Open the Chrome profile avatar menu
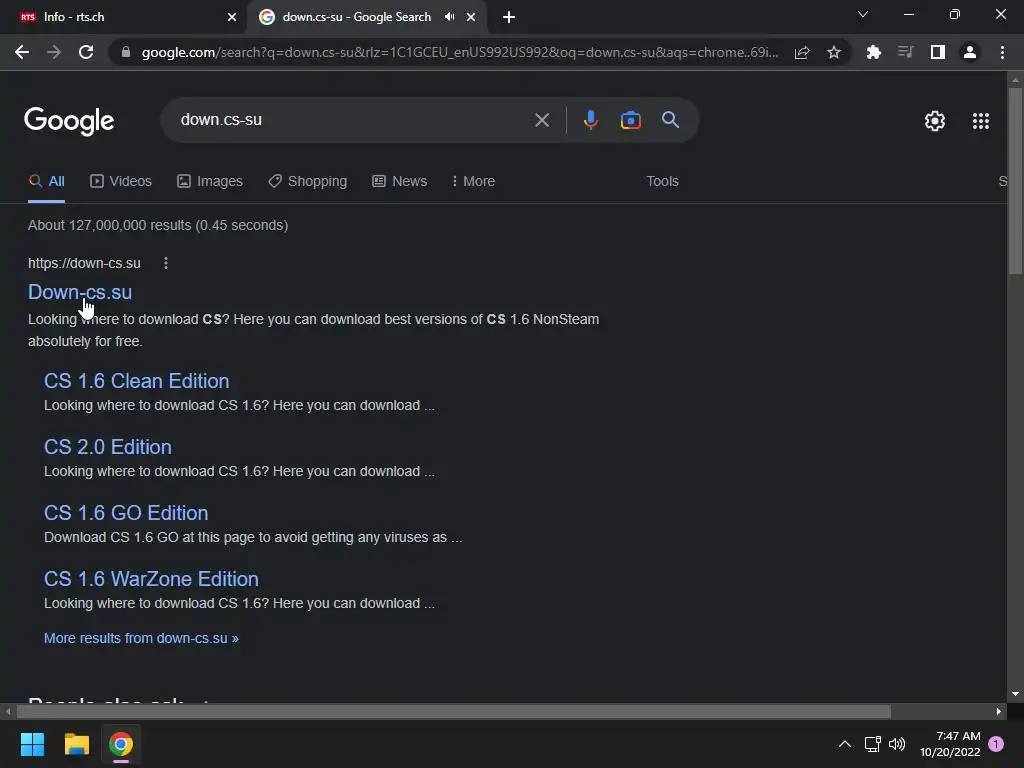This screenshot has width=1024, height=768. pyautogui.click(x=970, y=52)
